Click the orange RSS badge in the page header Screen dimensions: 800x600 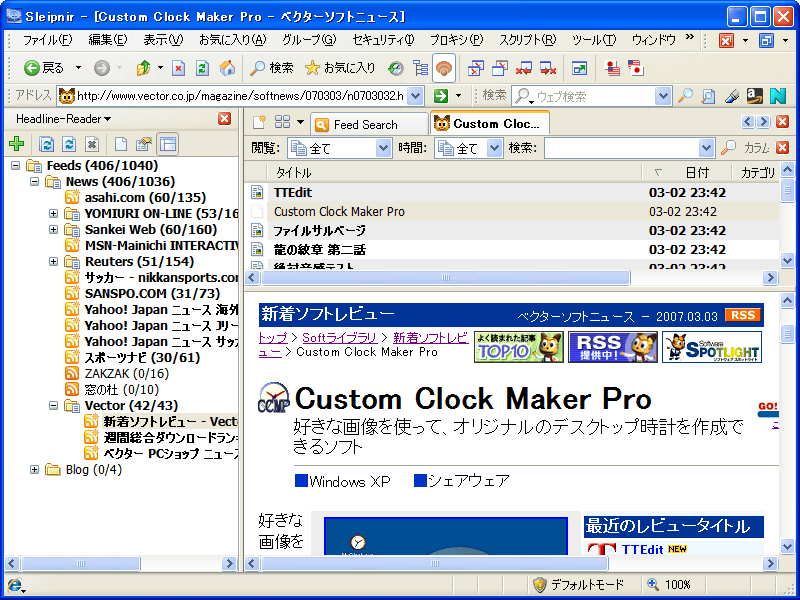tap(743, 315)
